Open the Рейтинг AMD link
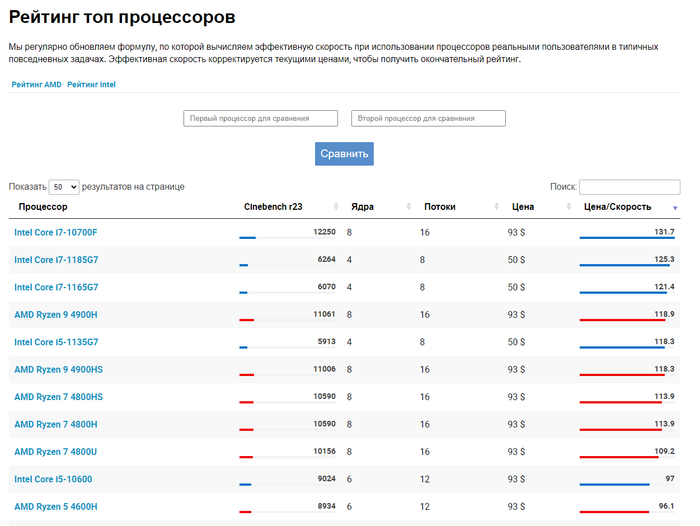The image size is (700, 526). [36, 84]
